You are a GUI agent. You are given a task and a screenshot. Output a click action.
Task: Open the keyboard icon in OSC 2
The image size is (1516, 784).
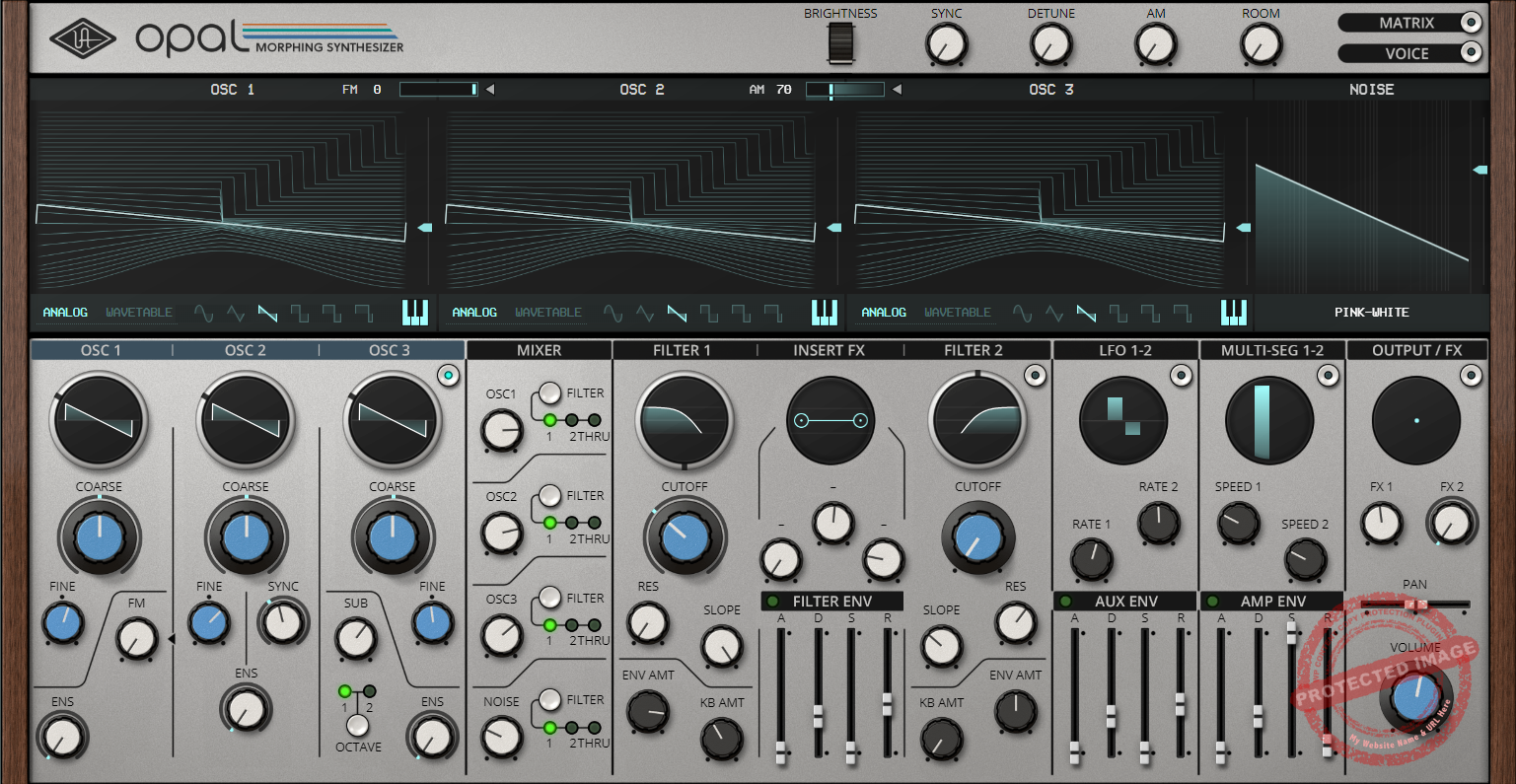pyautogui.click(x=825, y=313)
